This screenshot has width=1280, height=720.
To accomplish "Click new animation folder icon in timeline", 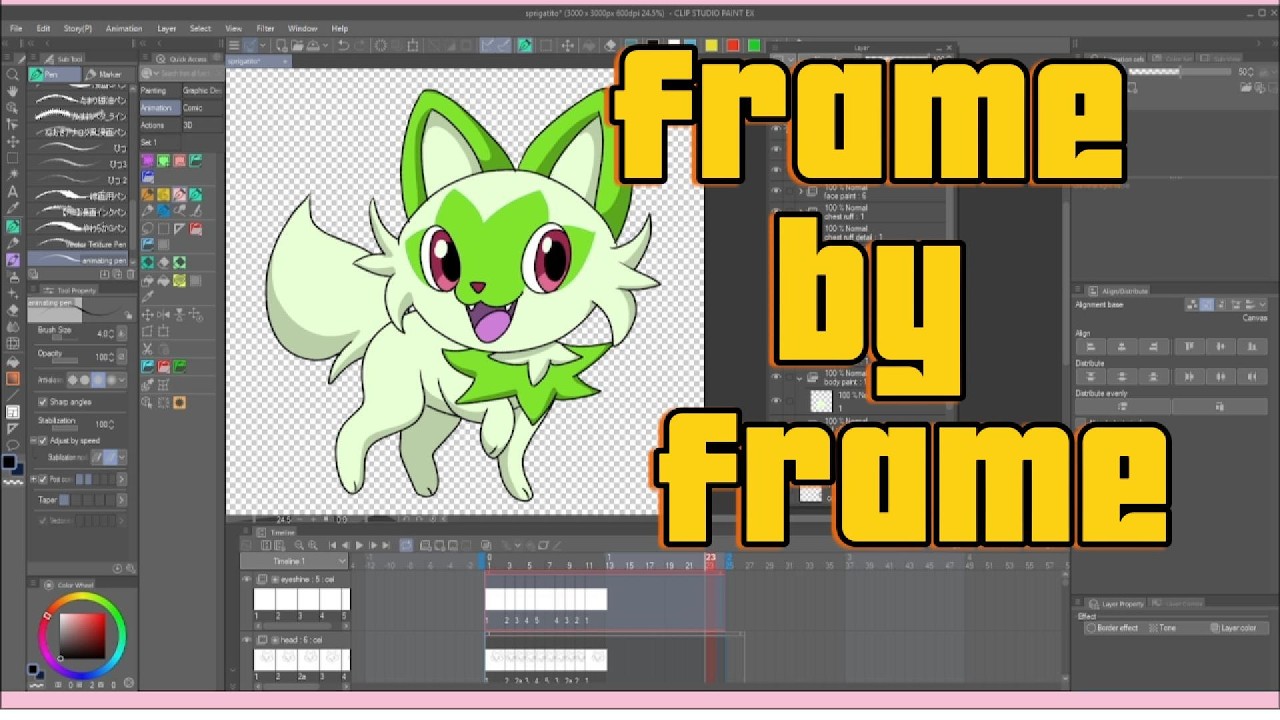I will pos(426,545).
